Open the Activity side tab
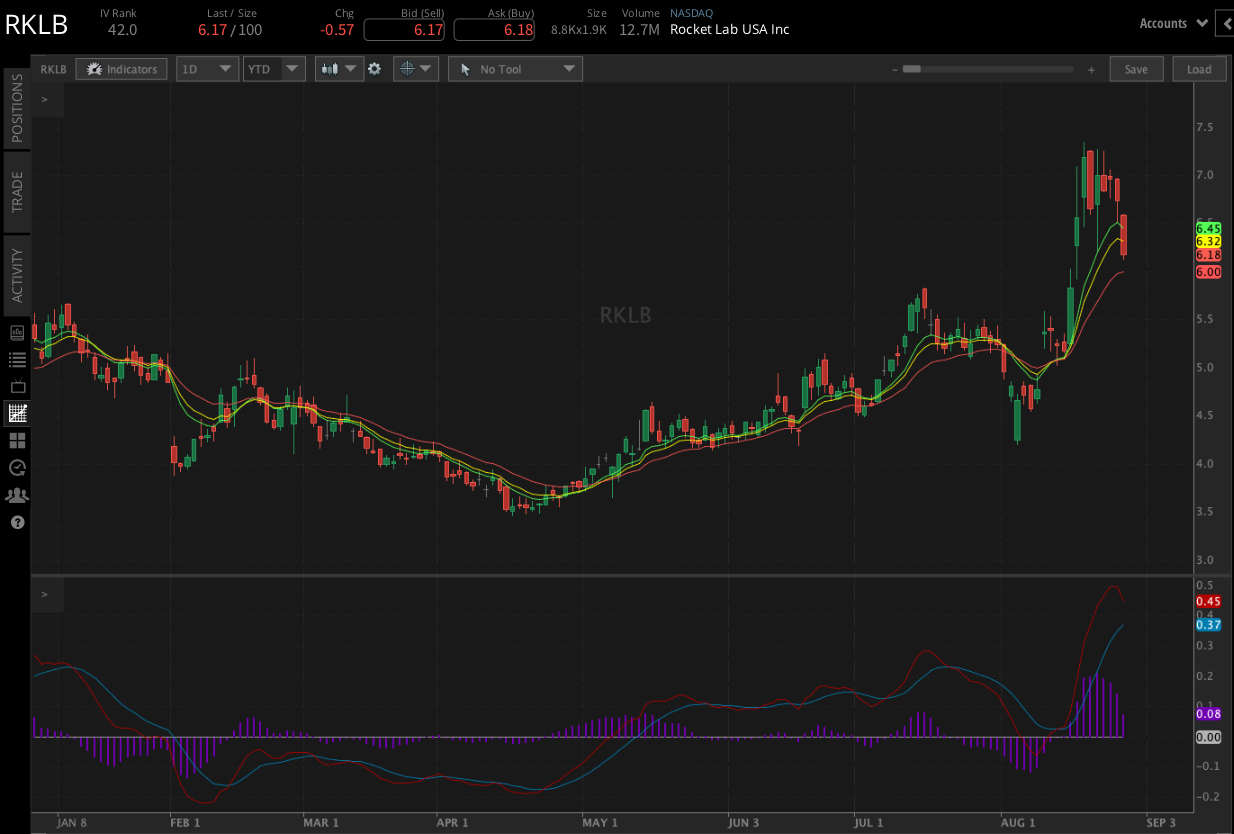1234x834 pixels. 17,275
